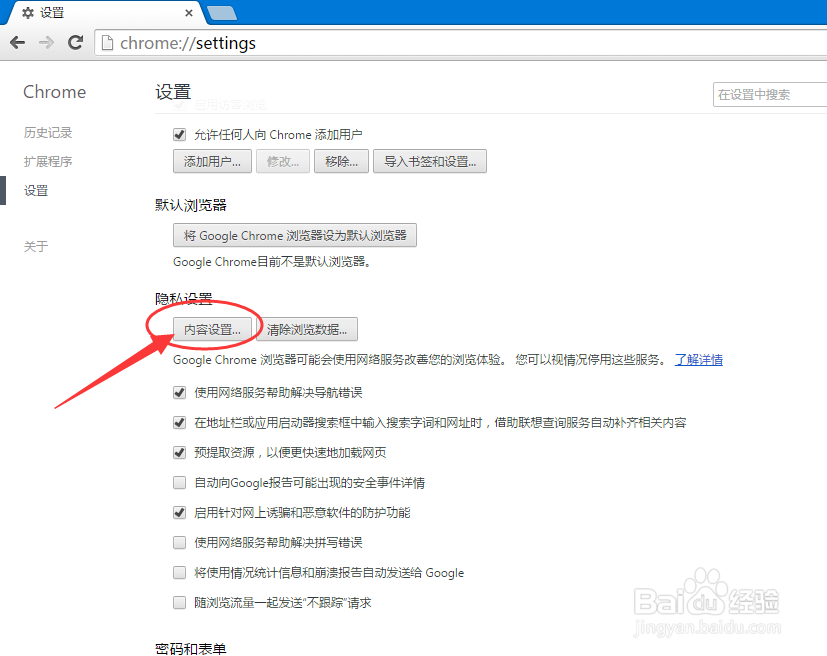
Task: Open 扩展程序 in sidebar
Action: (47, 161)
